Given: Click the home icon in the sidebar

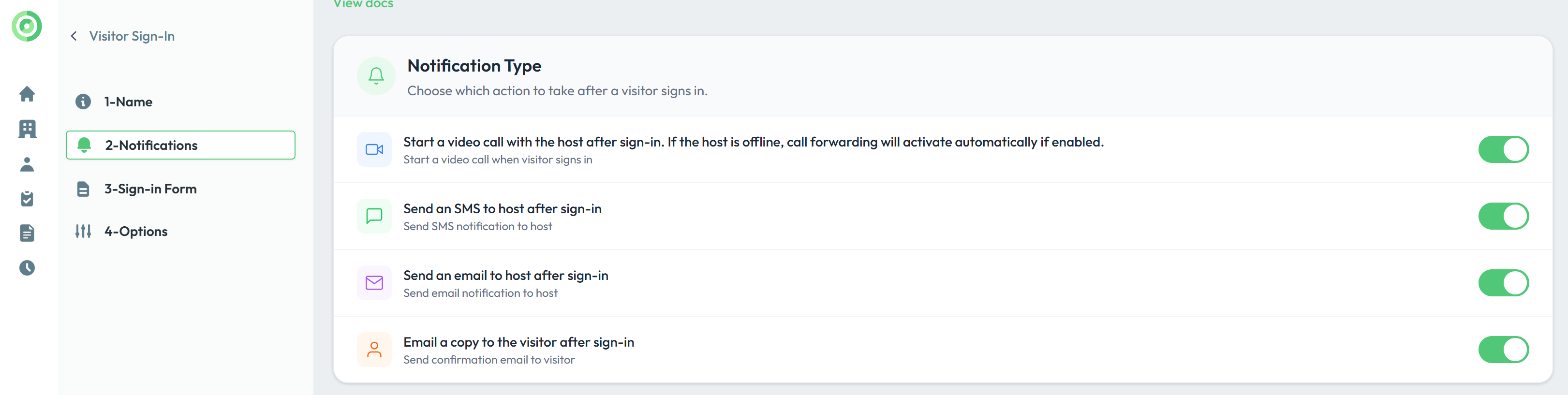Looking at the screenshot, I should tap(27, 94).
